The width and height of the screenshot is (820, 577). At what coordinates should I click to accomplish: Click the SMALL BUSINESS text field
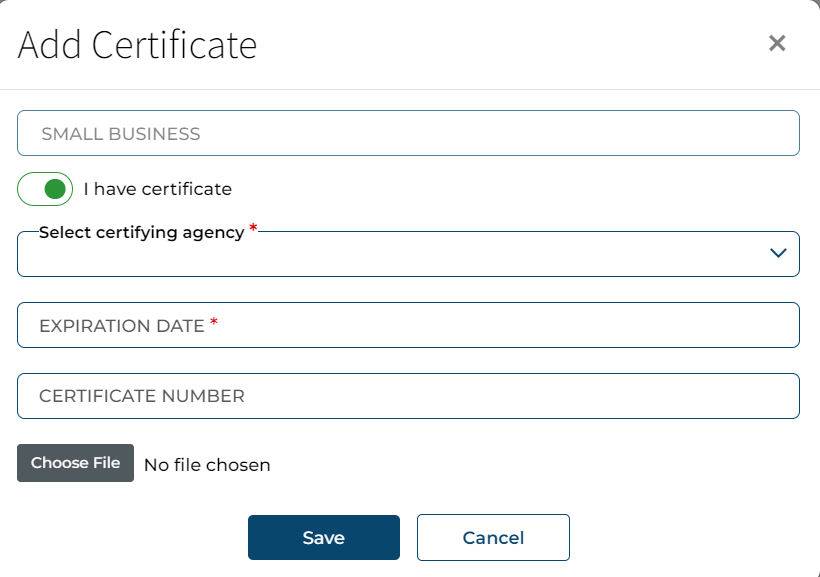[x=408, y=133]
